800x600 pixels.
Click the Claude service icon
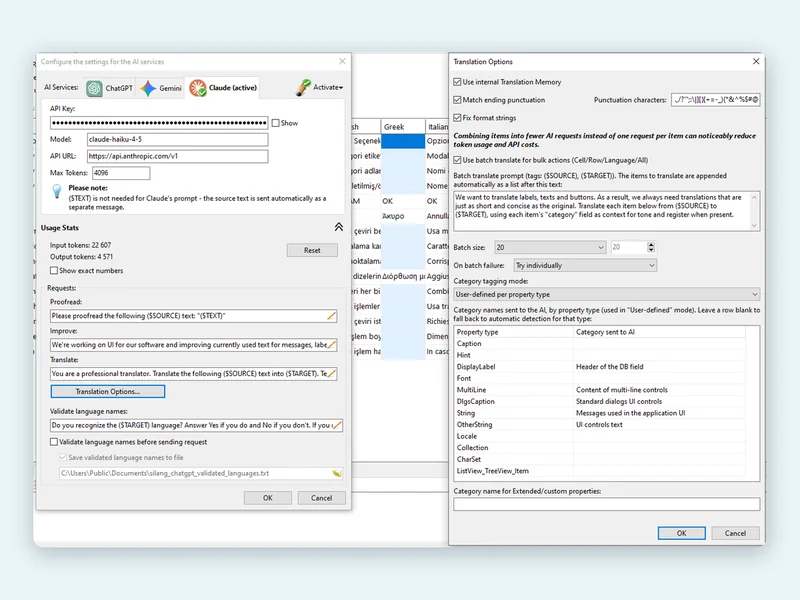(x=197, y=88)
